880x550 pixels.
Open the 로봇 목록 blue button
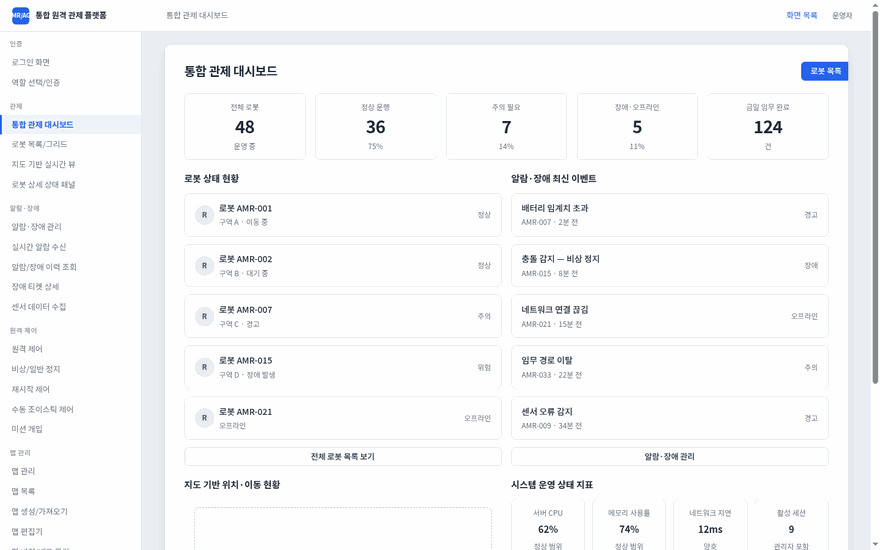pos(824,71)
